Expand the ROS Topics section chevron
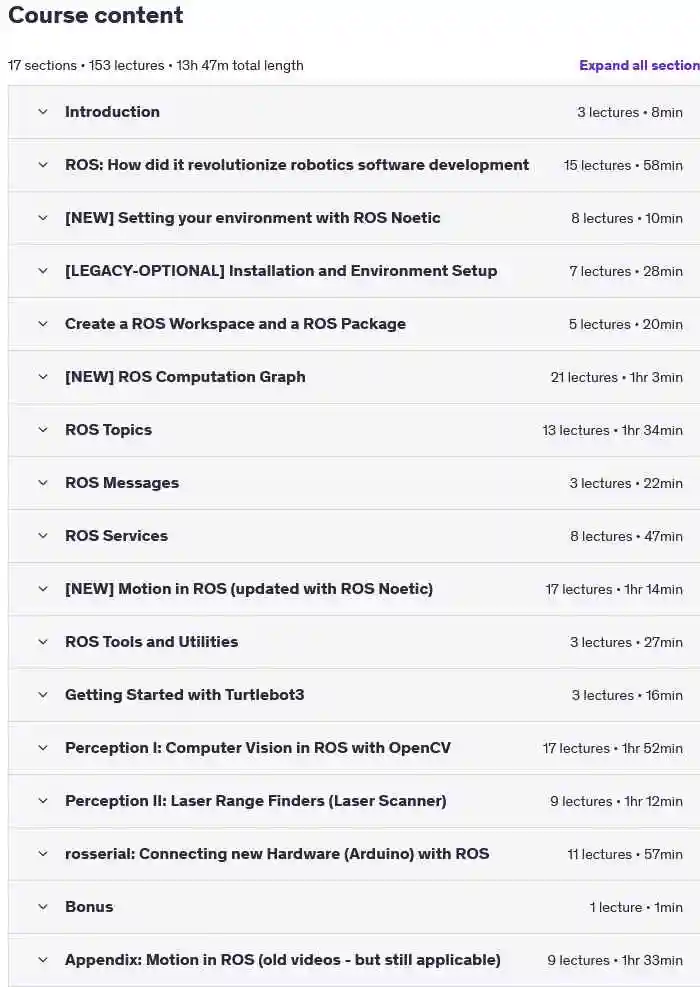700x987 pixels. click(x=43, y=430)
